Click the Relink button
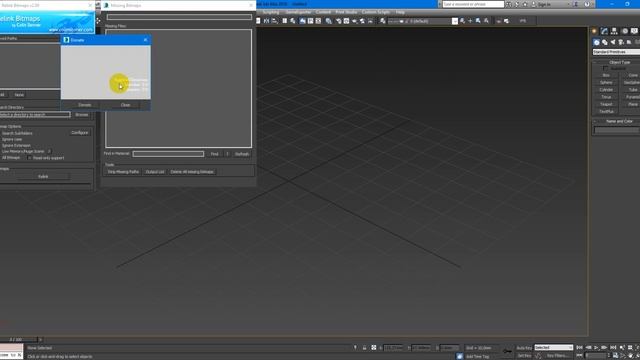Image resolution: width=640 pixels, height=360 pixels. point(43,176)
